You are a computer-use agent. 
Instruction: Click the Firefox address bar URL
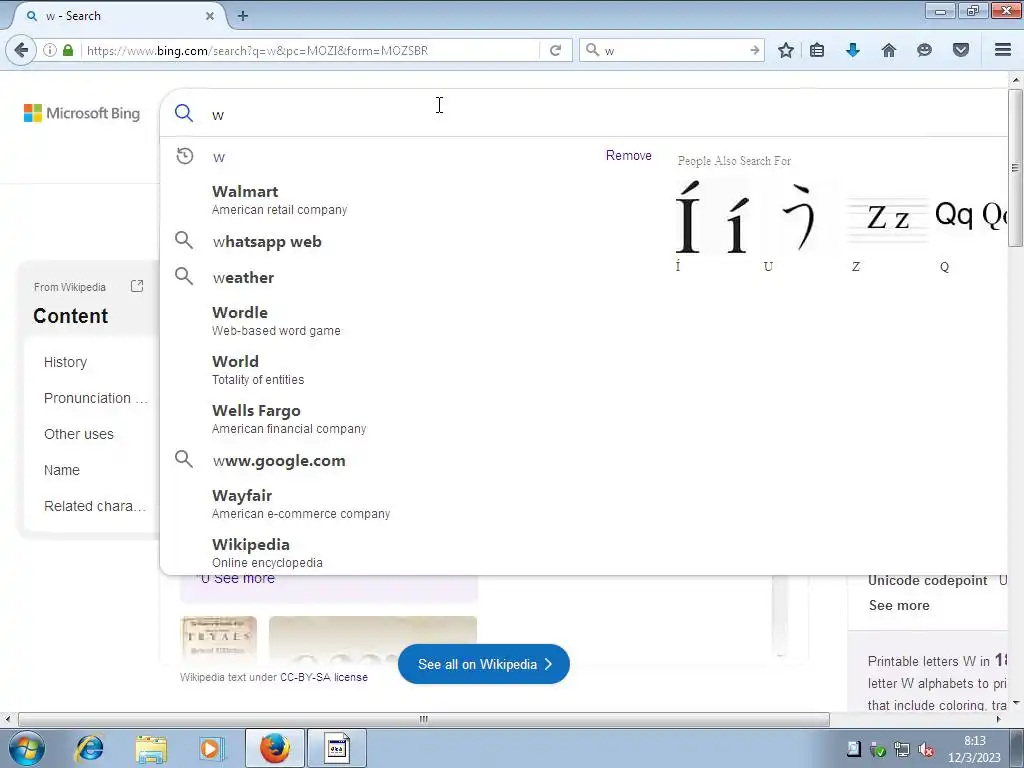tap(310, 50)
